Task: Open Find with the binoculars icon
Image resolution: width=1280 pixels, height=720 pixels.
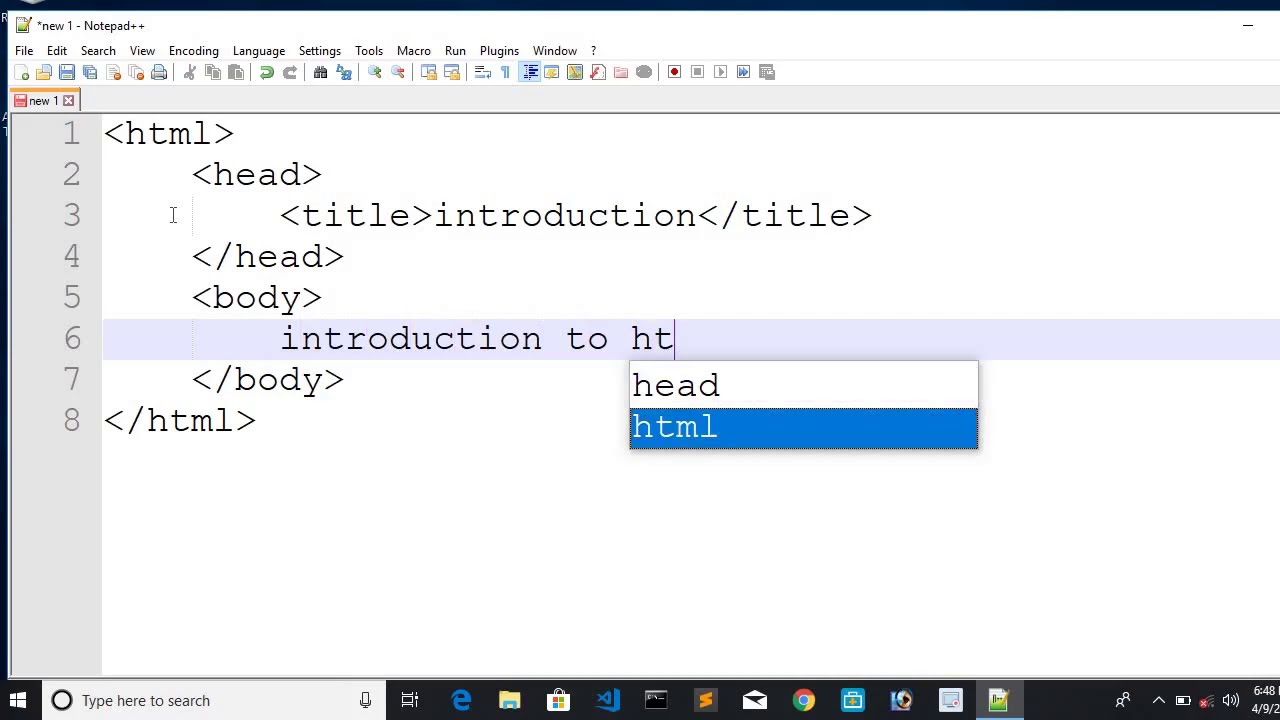Action: 321,72
